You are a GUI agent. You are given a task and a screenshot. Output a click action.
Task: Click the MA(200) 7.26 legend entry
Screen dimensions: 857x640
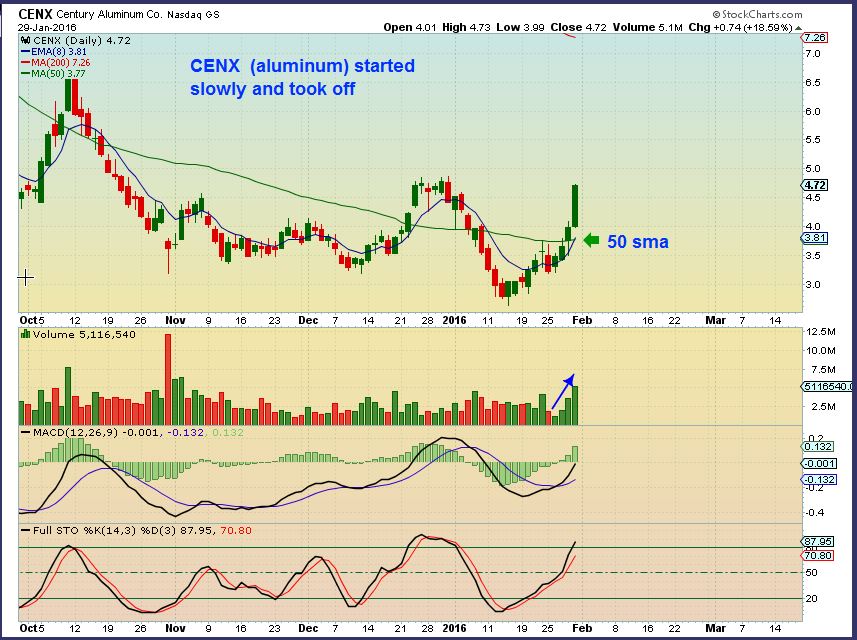(x=56, y=63)
